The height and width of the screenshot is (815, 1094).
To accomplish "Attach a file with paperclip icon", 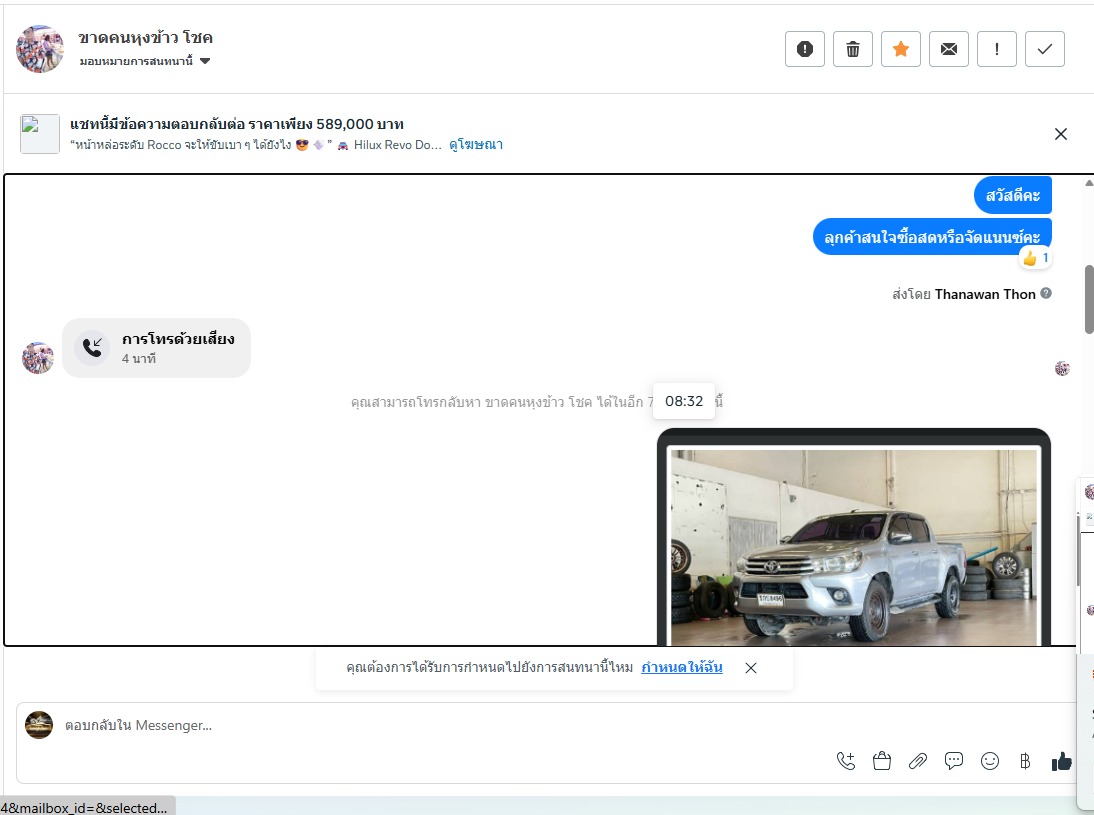I will [918, 761].
